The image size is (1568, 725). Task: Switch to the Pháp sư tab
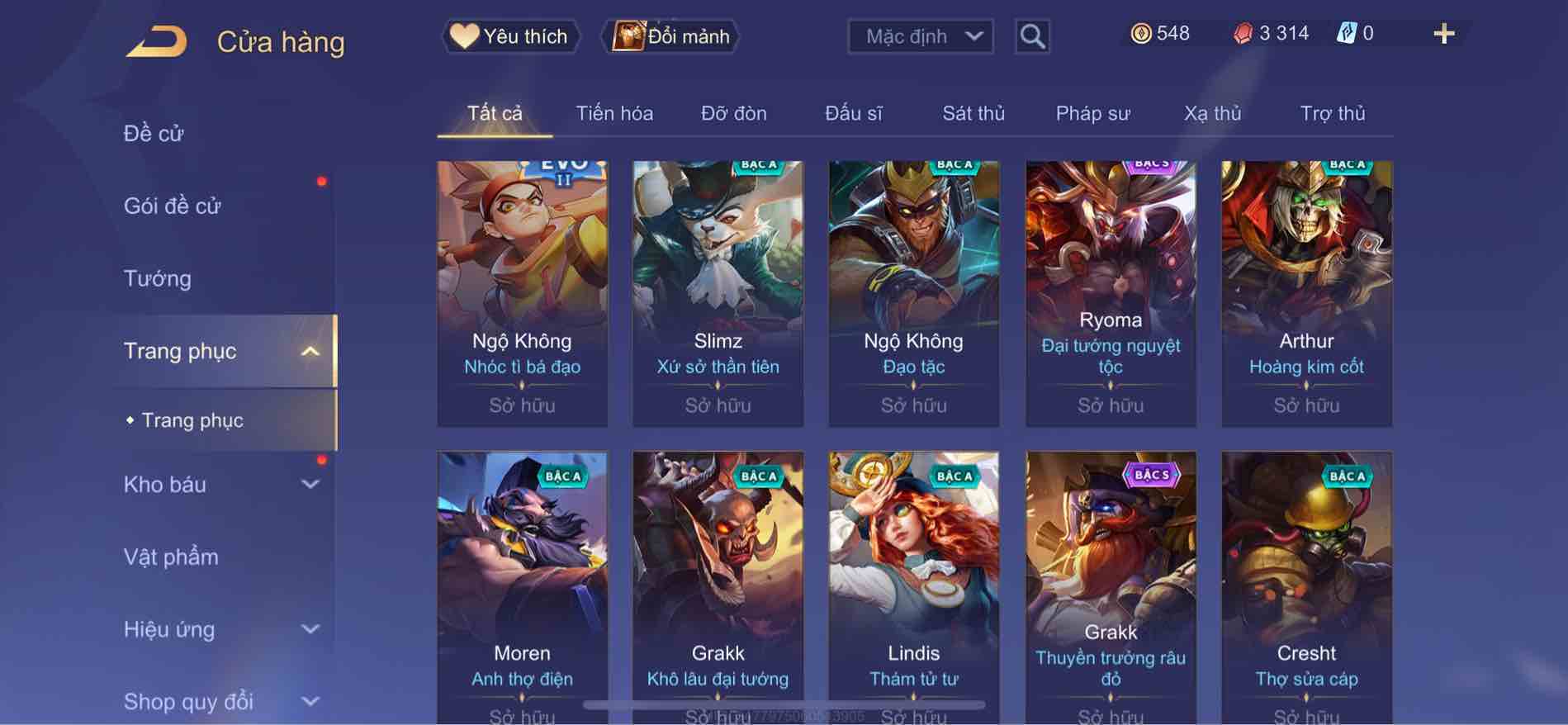coord(1092,113)
